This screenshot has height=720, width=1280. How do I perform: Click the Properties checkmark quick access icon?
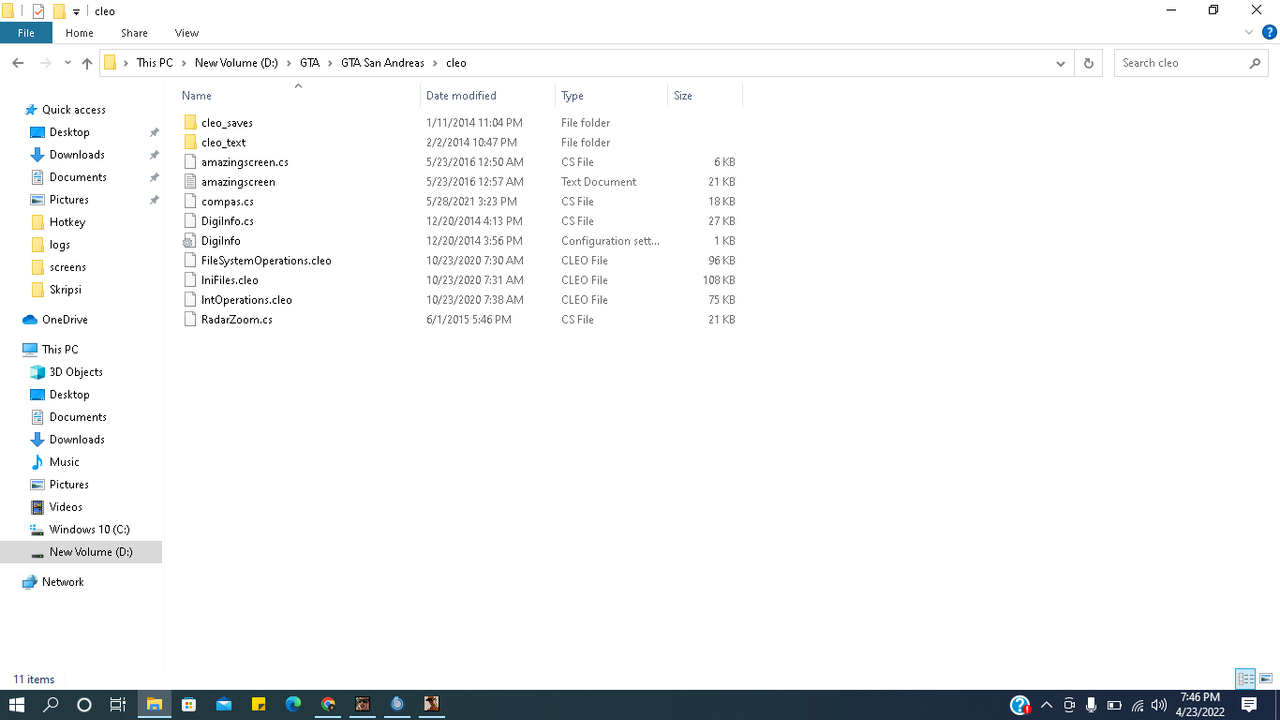39,11
